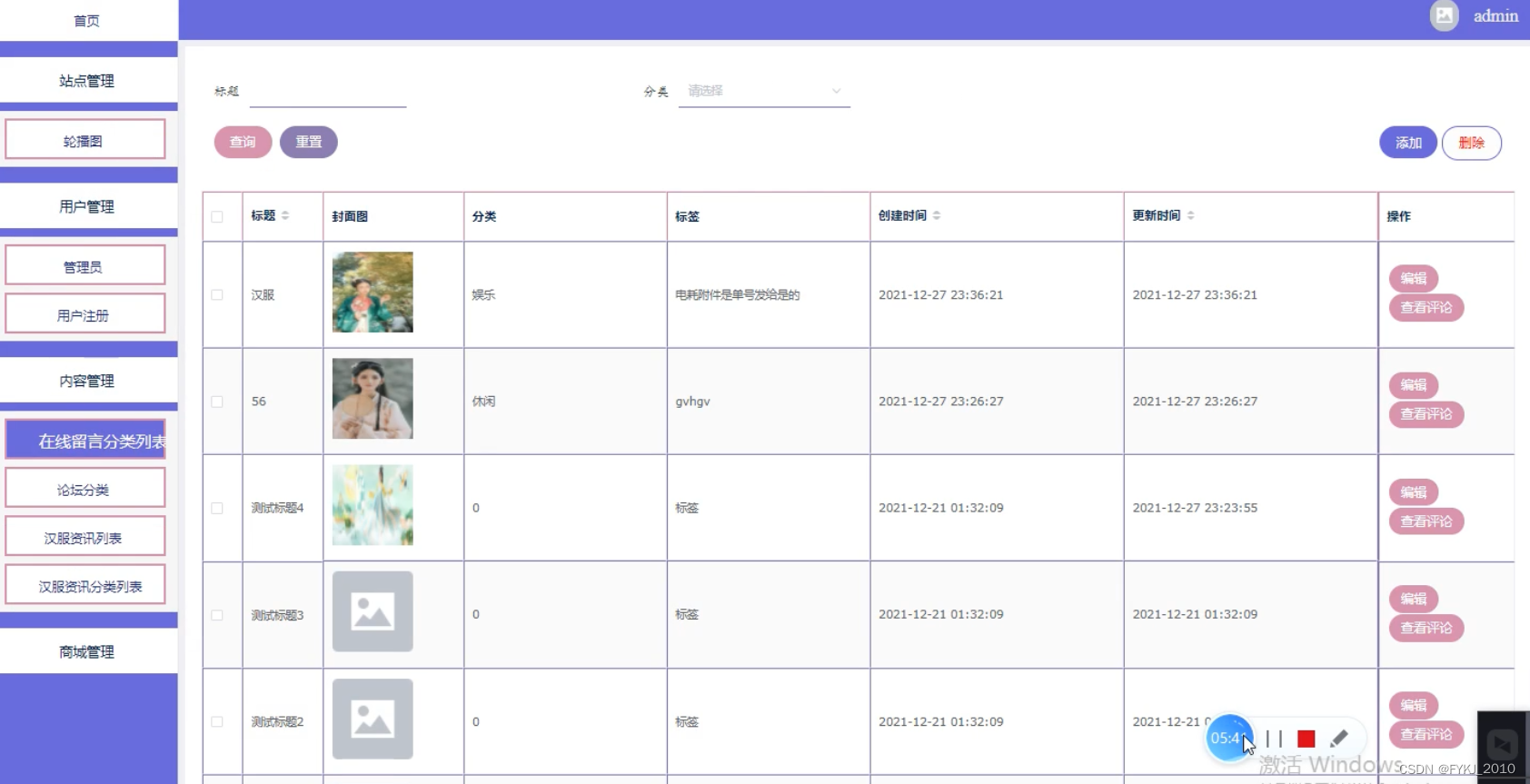The height and width of the screenshot is (784, 1530).
Task: Expand the 商城管理 sidebar section
Action: coord(87,651)
